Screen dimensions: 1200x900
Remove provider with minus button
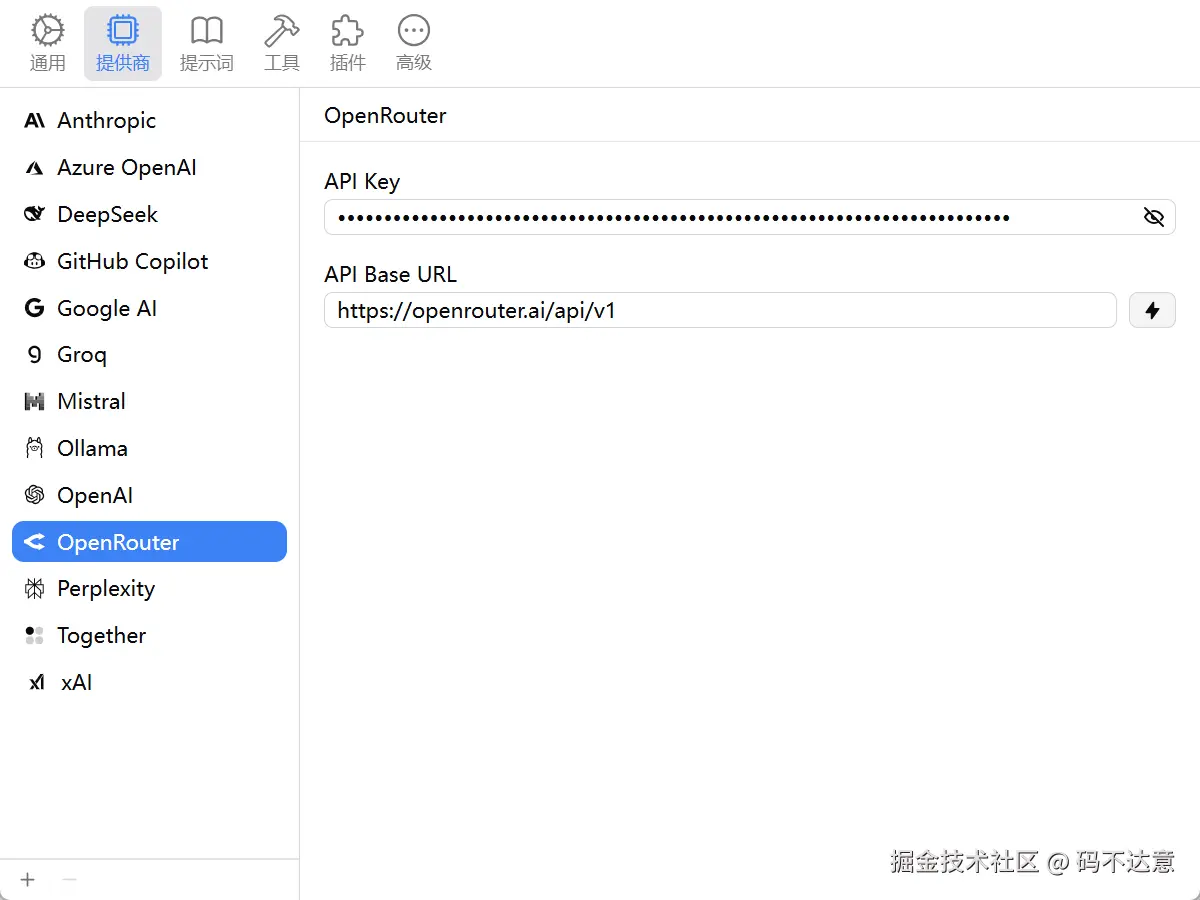pos(69,880)
